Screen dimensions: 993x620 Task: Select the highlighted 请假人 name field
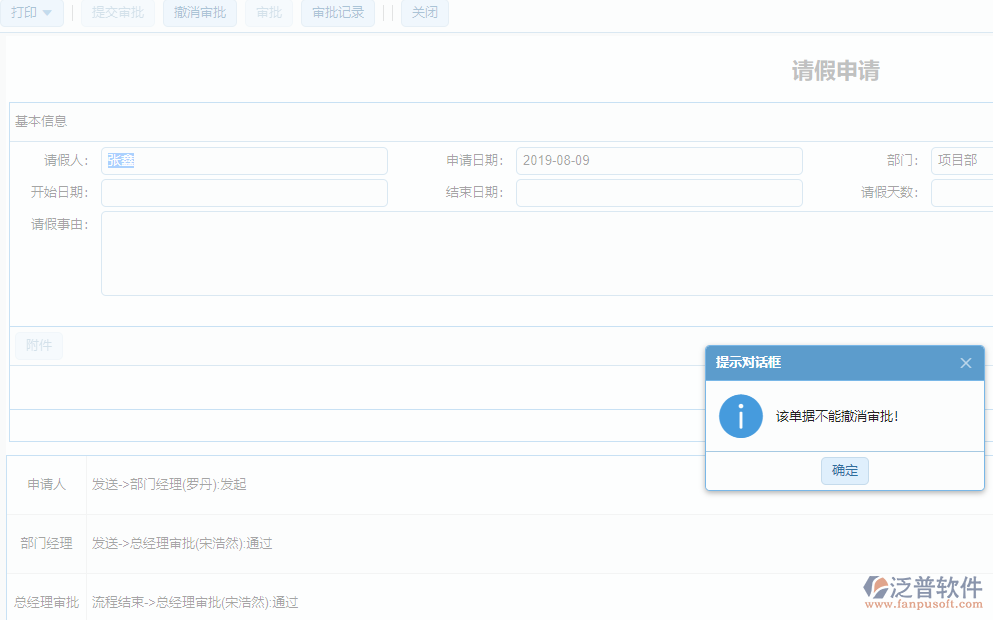(244, 160)
